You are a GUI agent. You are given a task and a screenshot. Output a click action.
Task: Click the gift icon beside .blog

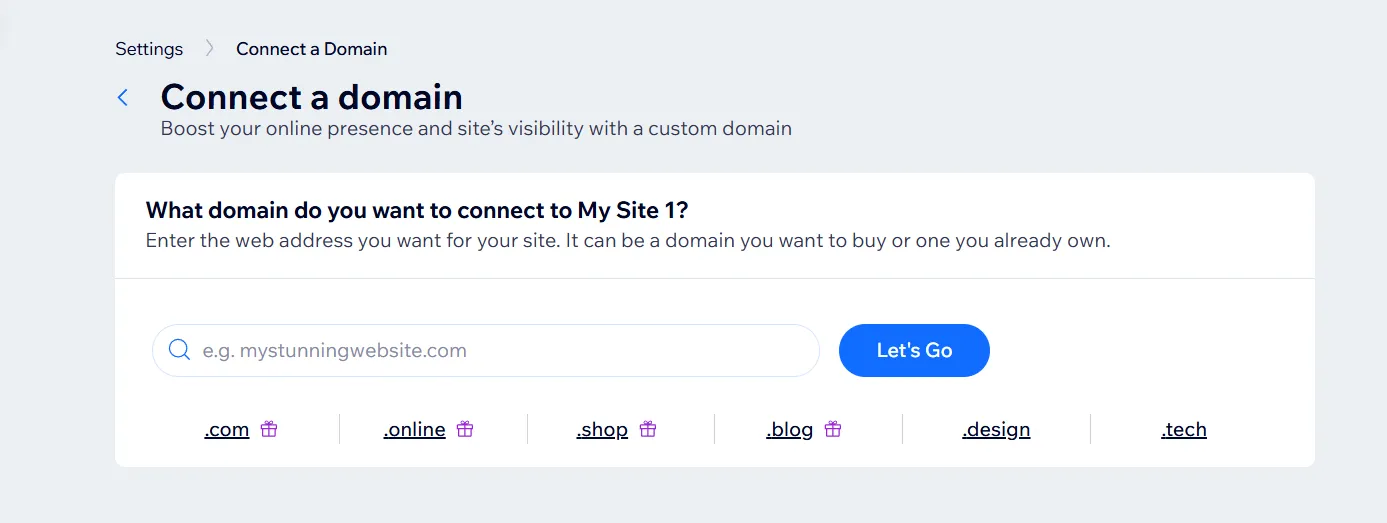tap(833, 429)
